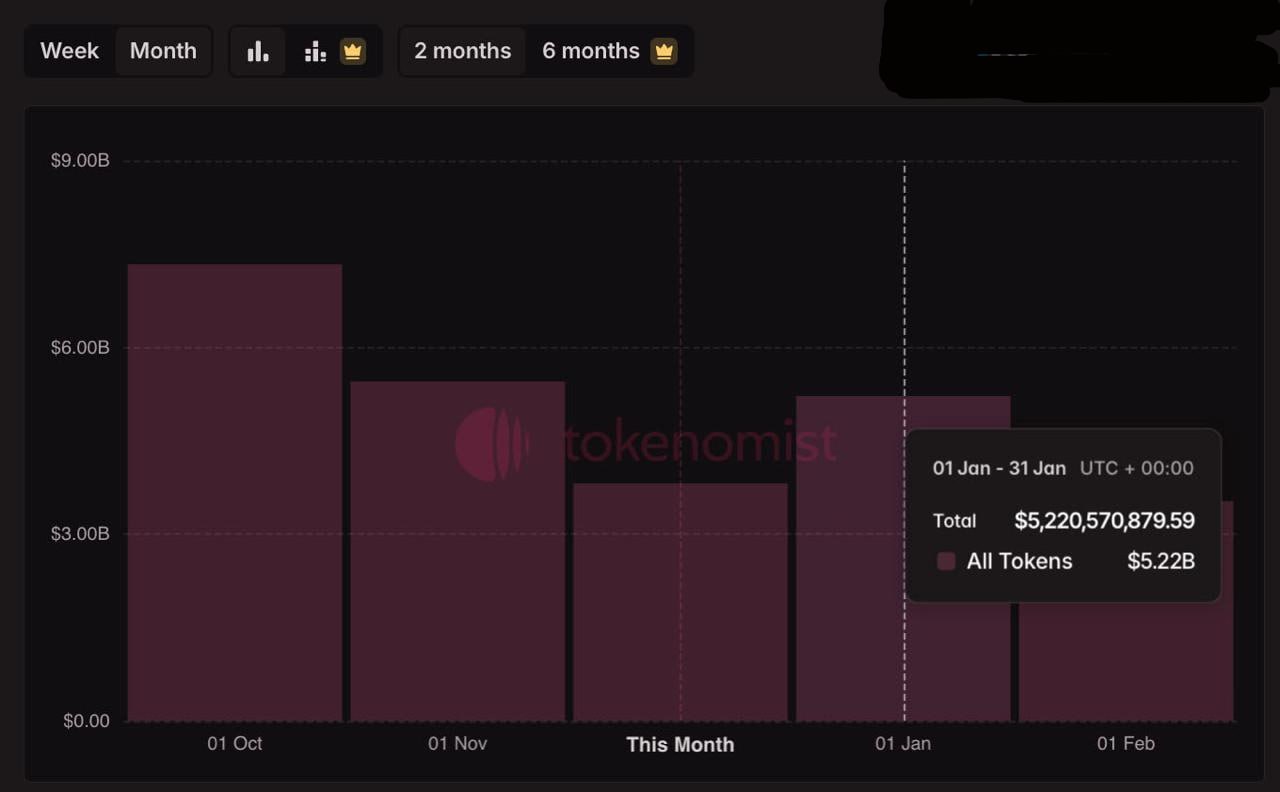Click the "This Month" axis label
Image resolution: width=1280 pixels, height=792 pixels.
[x=680, y=744]
